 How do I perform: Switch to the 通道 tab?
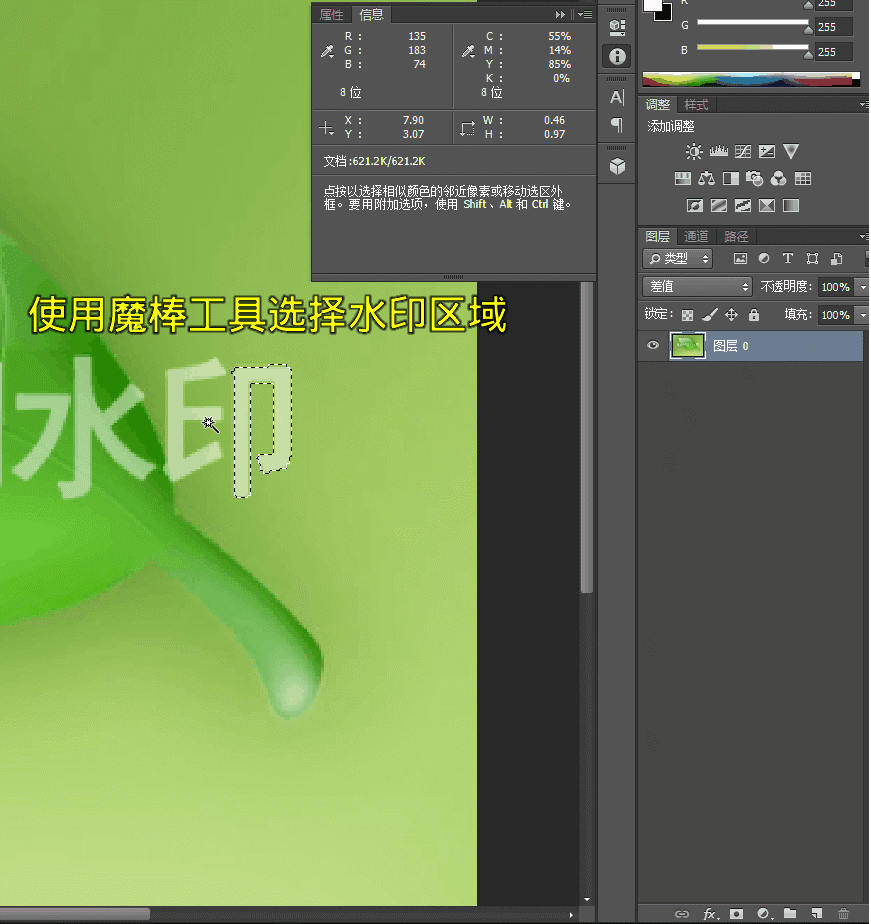coord(696,237)
